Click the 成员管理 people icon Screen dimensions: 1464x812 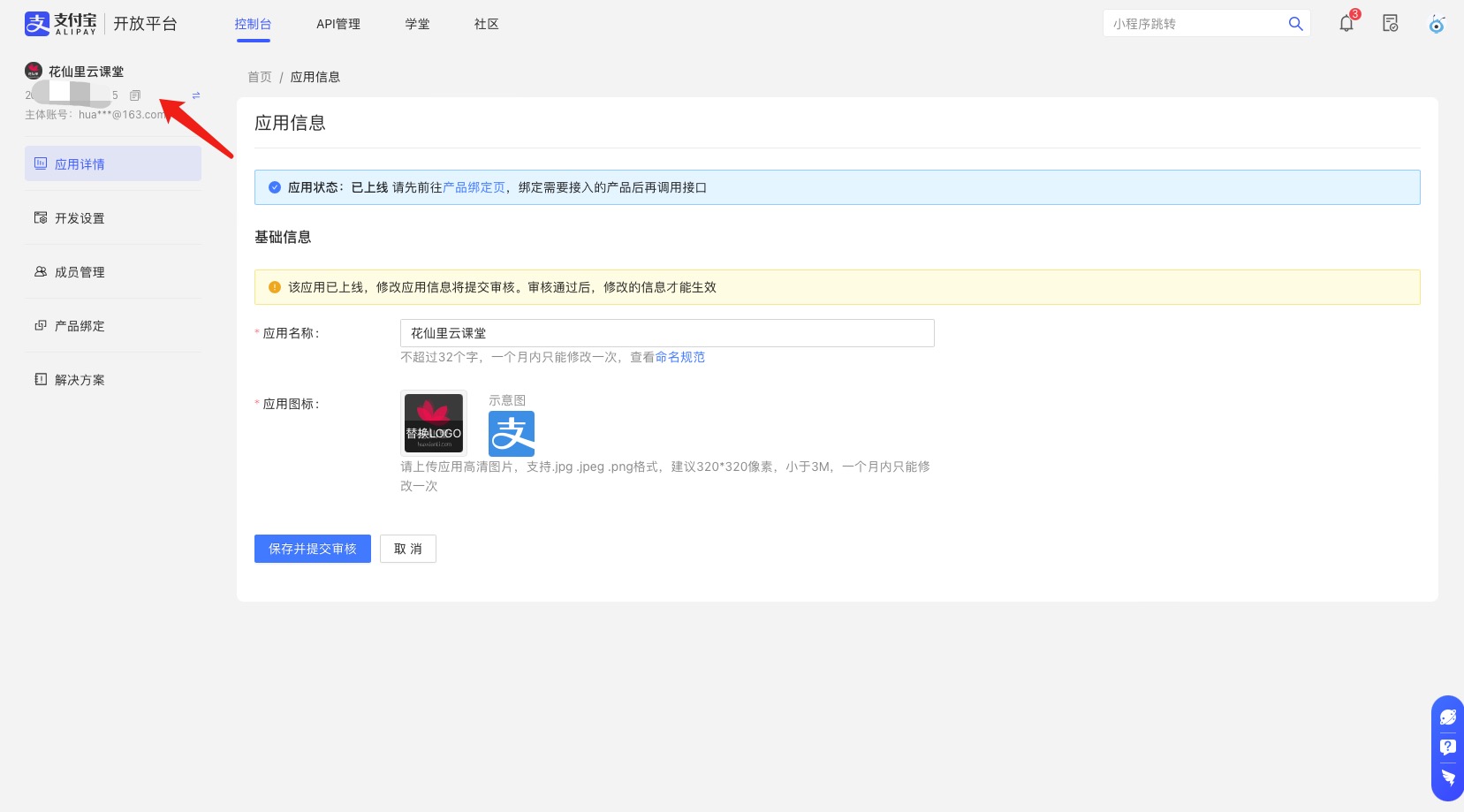click(41, 271)
